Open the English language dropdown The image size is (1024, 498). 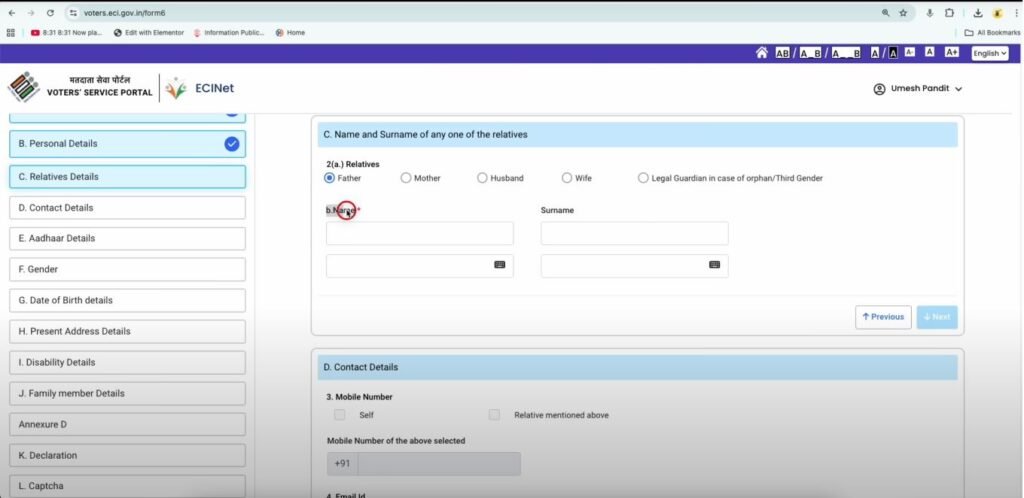pyautogui.click(x=989, y=54)
